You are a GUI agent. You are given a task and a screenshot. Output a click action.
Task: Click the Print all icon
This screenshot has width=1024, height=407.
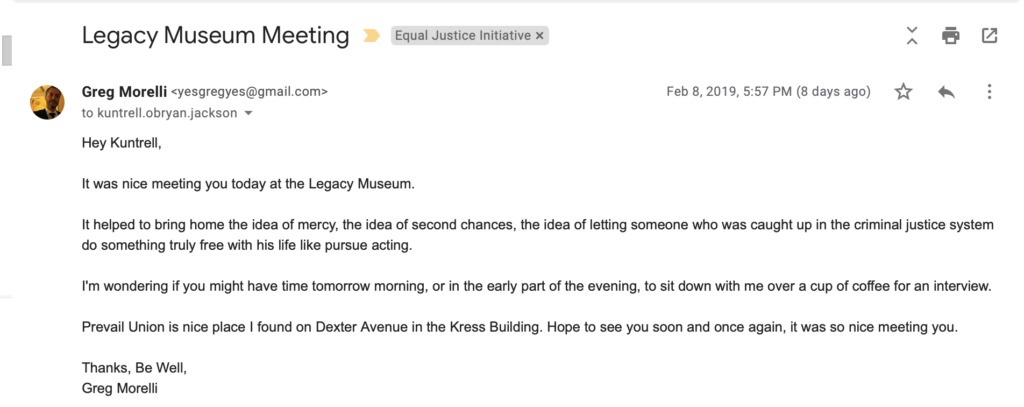click(951, 35)
